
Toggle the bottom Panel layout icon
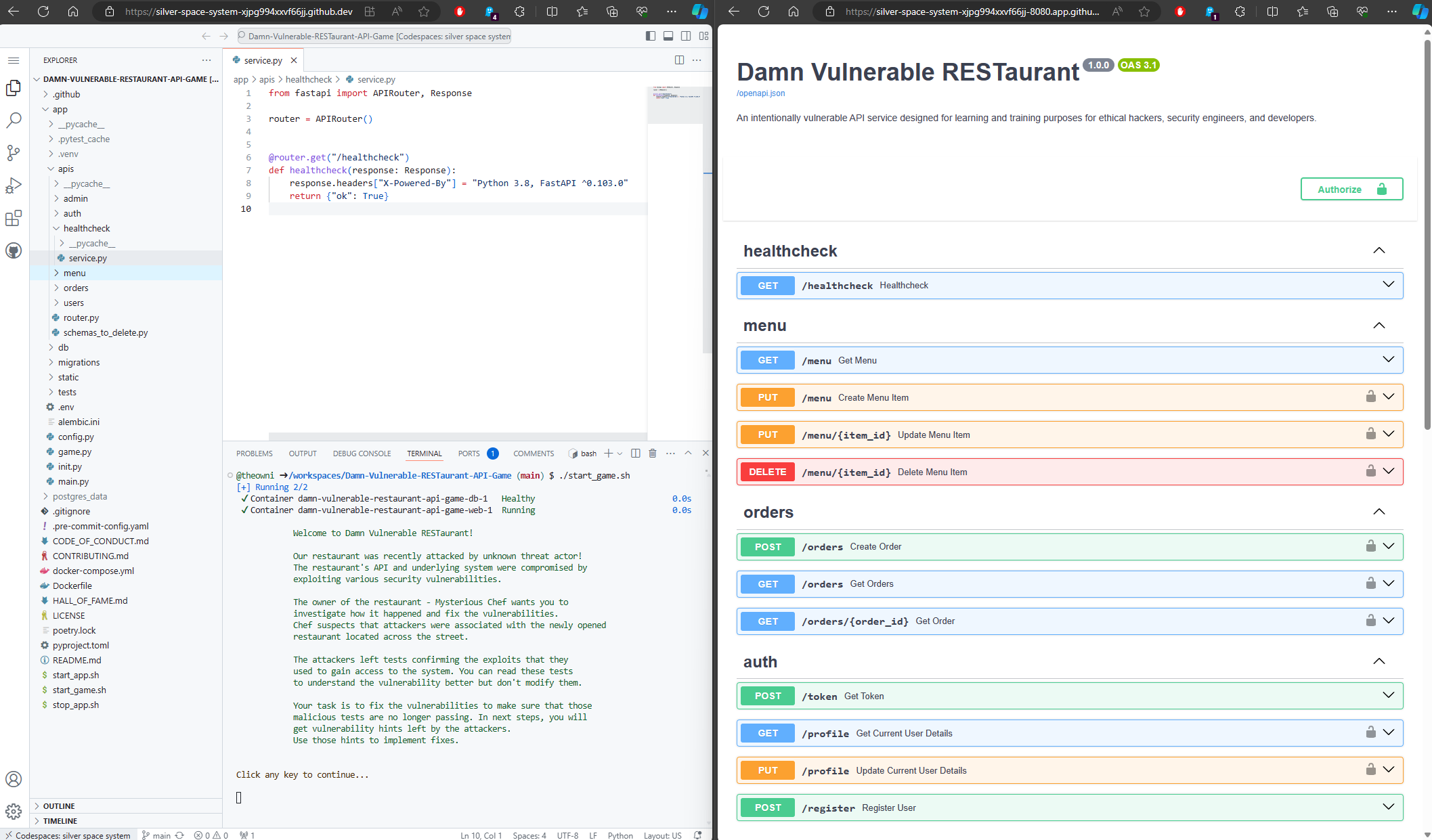[x=668, y=36]
